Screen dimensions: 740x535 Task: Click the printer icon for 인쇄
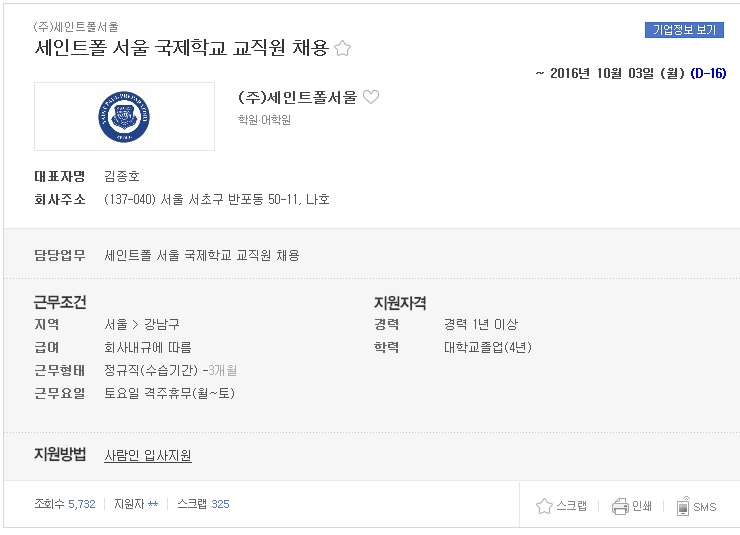tap(620, 506)
